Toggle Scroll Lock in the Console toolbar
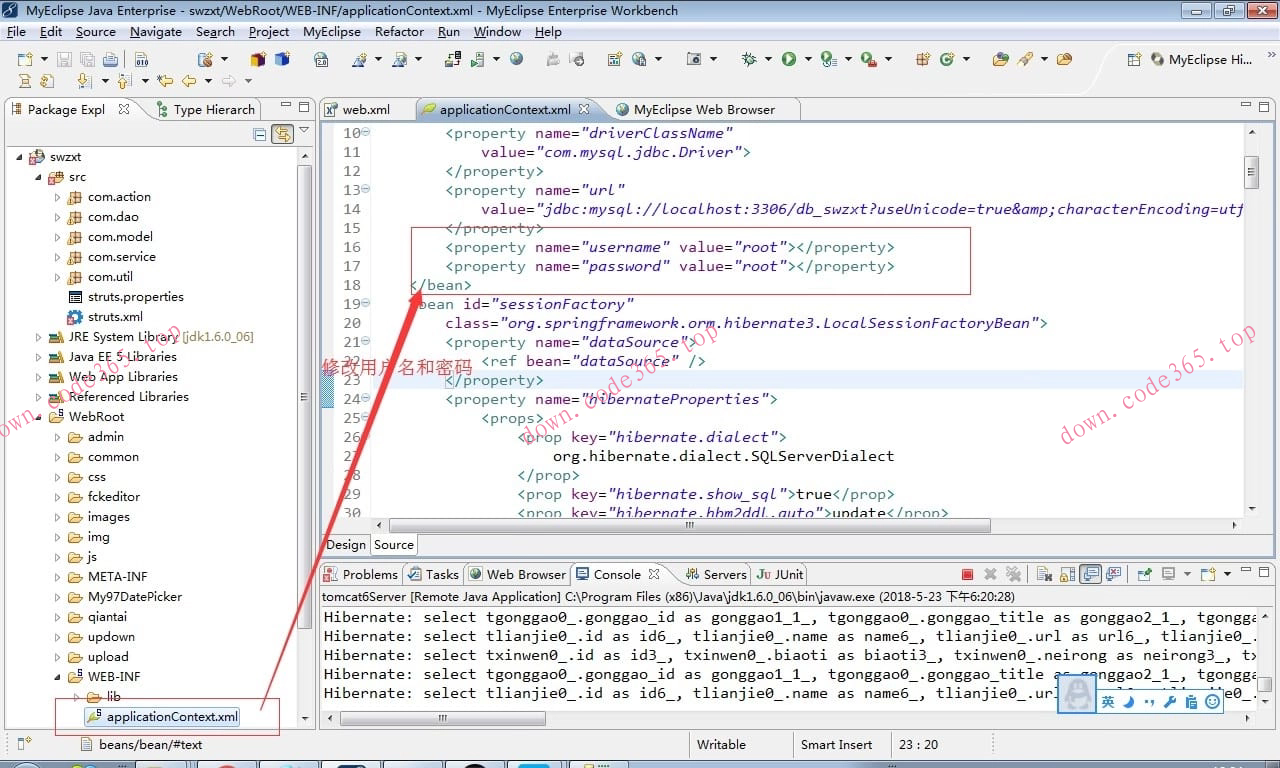 tap(1067, 574)
